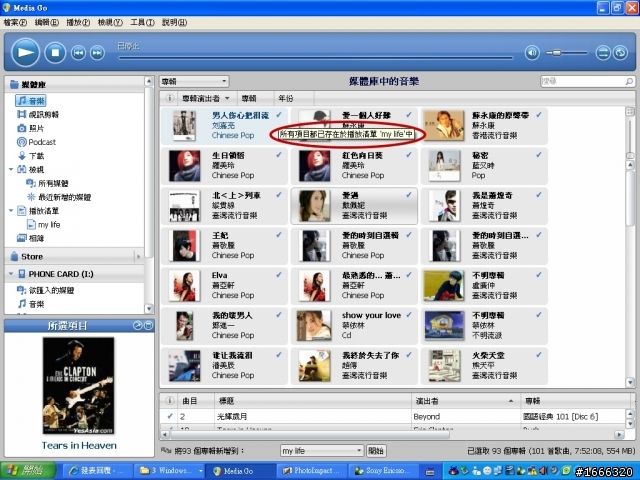The height and width of the screenshot is (480, 640).
Task: Open the tools menu (T)
Action: click(142, 22)
